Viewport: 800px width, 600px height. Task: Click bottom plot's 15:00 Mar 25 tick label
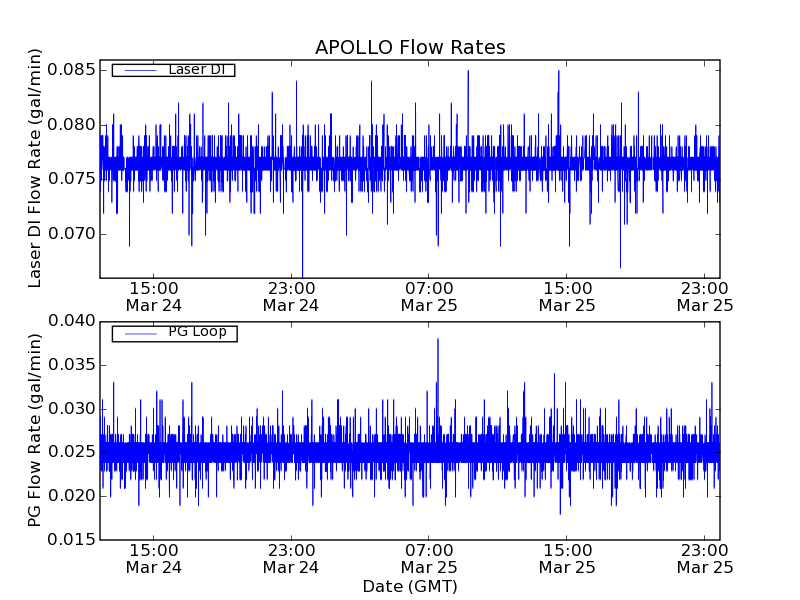click(567, 559)
